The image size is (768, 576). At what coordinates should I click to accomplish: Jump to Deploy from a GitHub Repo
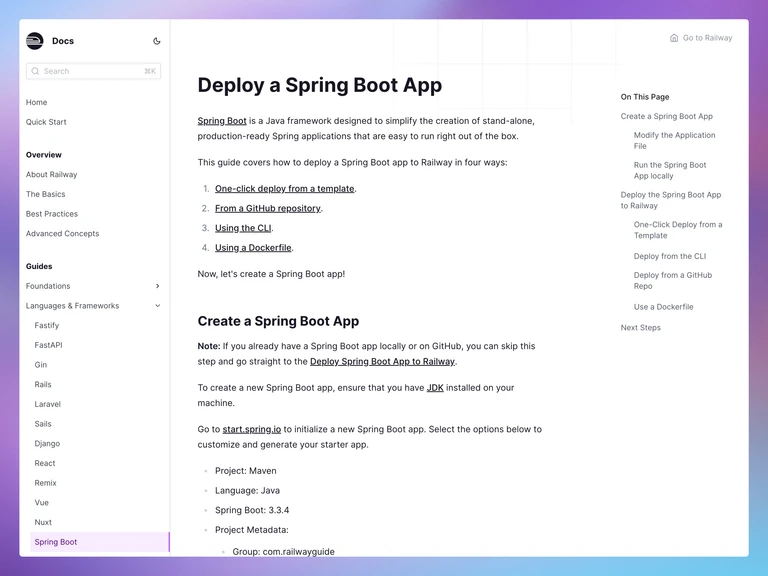[x=673, y=281]
